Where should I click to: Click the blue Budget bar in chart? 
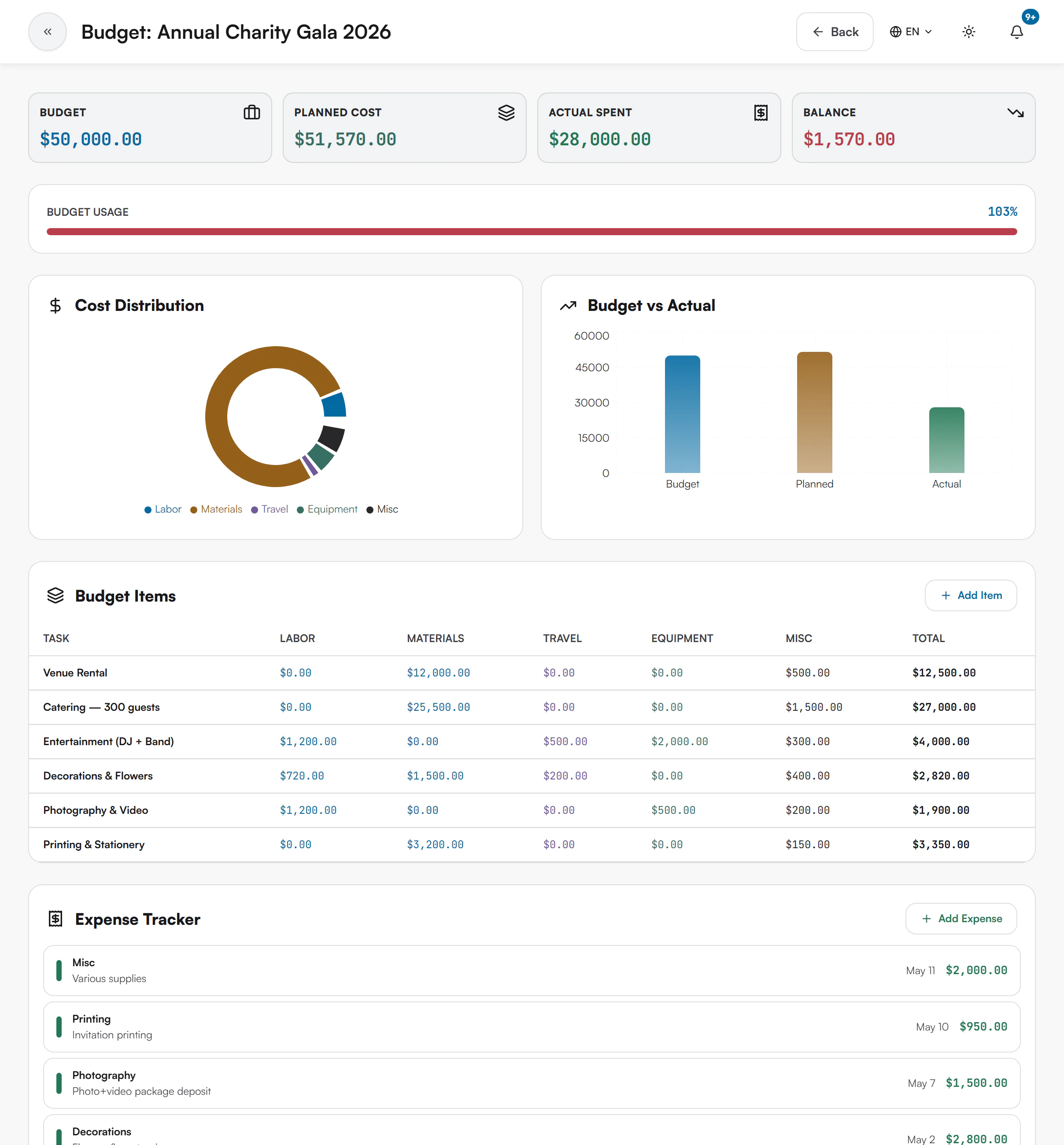[x=682, y=414]
